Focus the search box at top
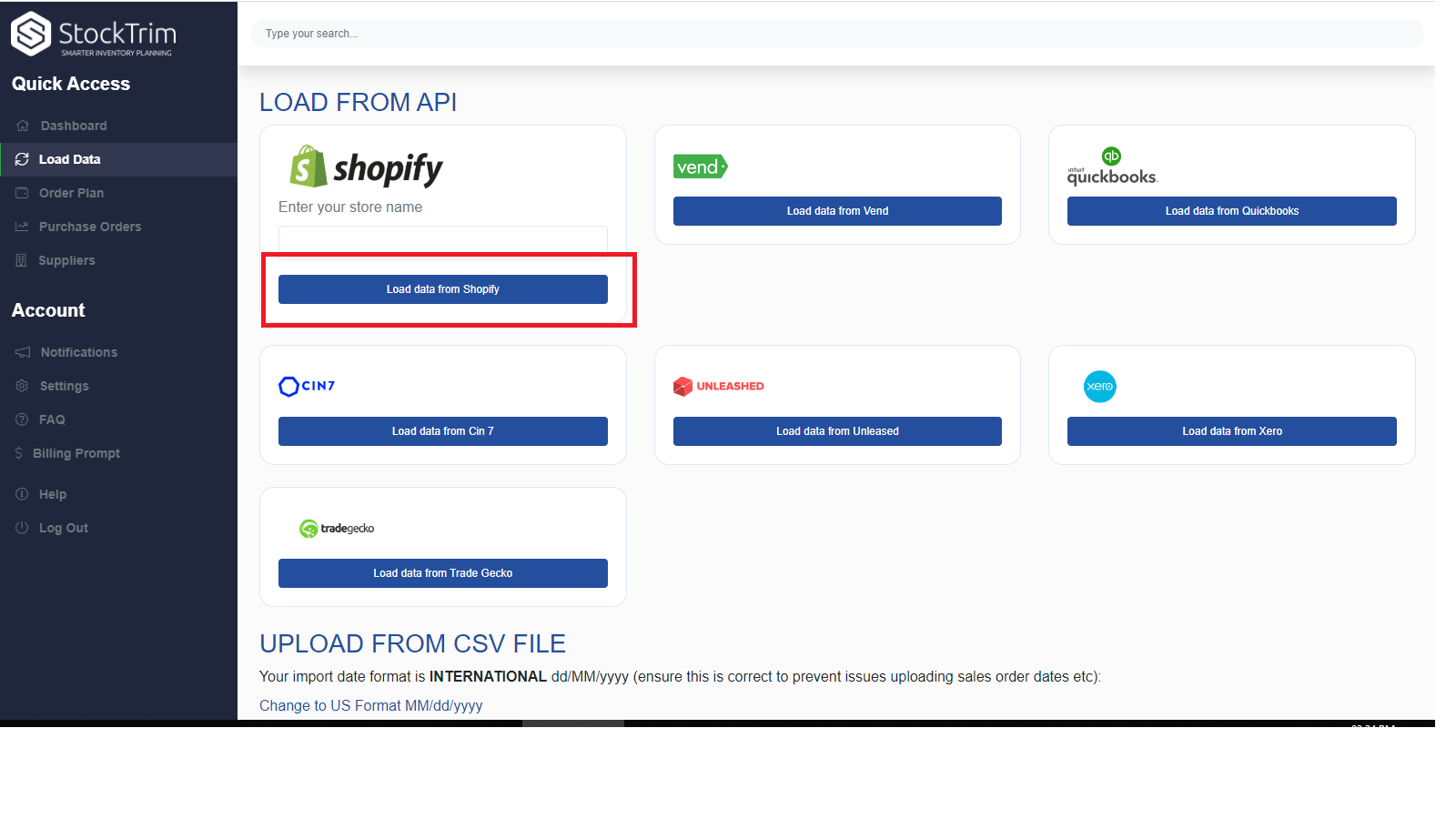Screen dimensions: 1456x819 [x=837, y=34]
